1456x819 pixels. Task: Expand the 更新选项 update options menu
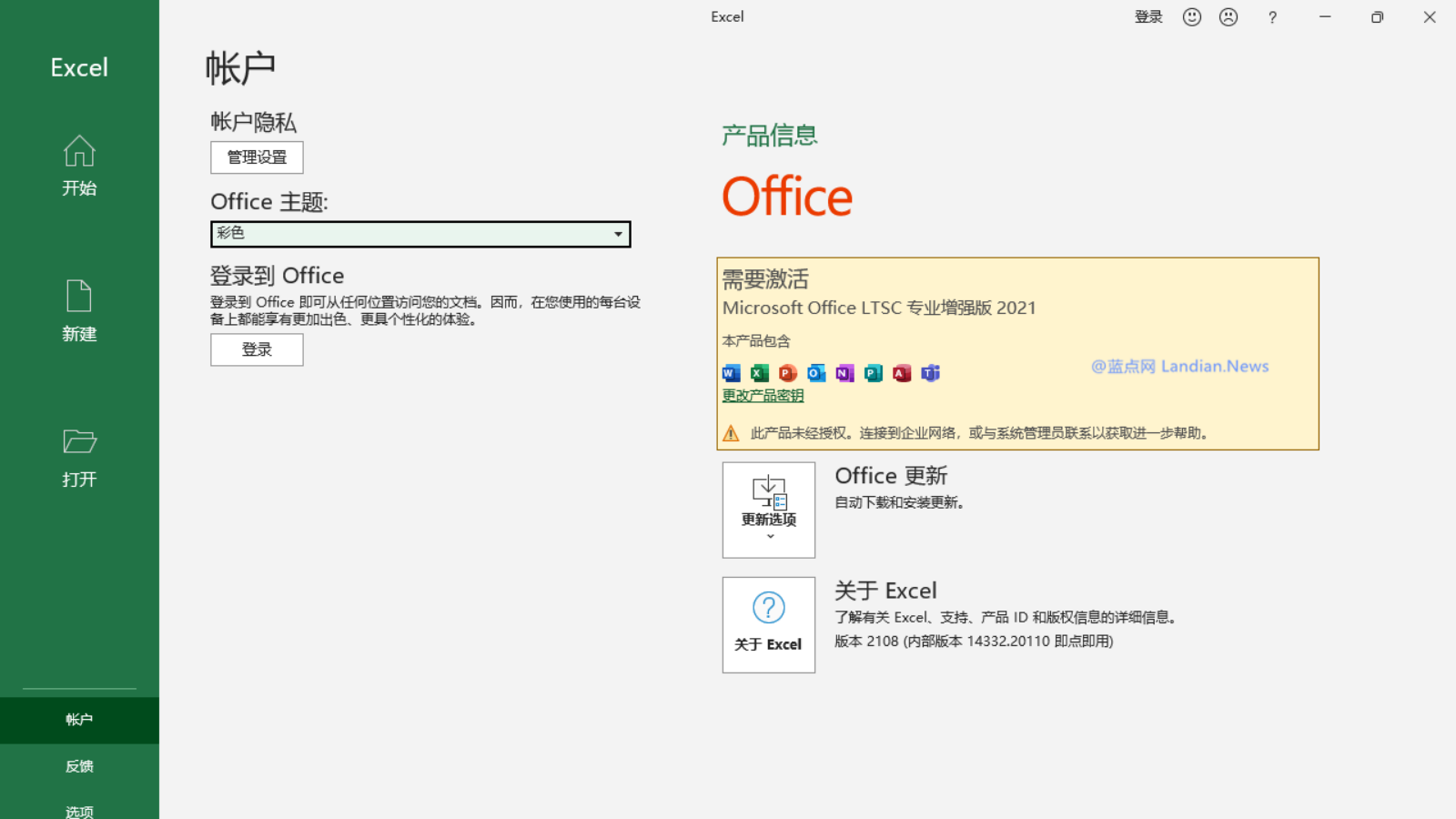point(769,510)
